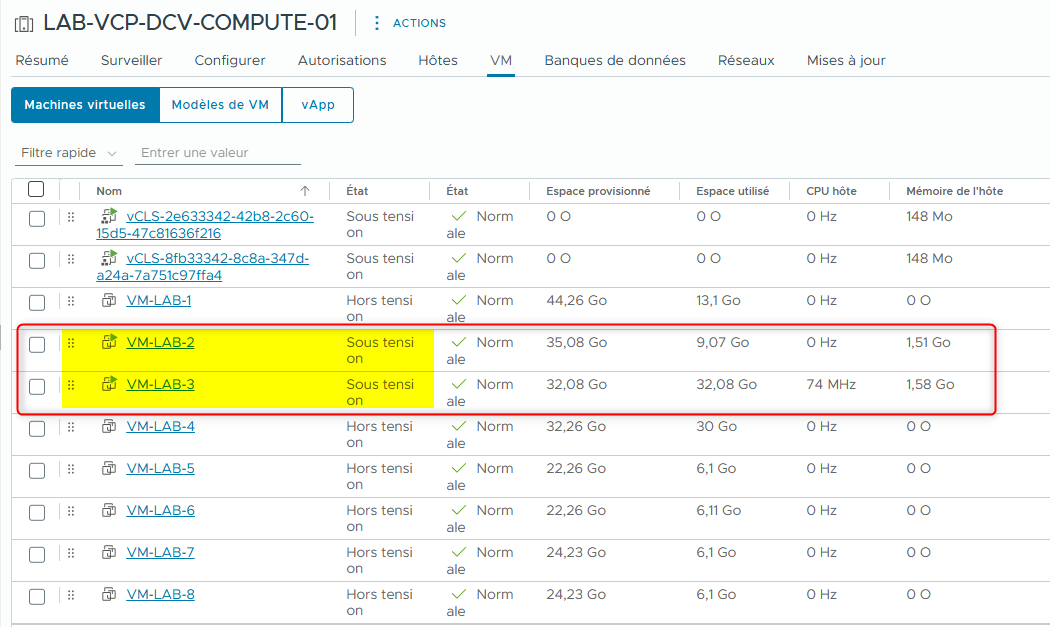Select the cluster icon next to LAB-VCP-DCV-COMPUTE-01

(x=22, y=22)
